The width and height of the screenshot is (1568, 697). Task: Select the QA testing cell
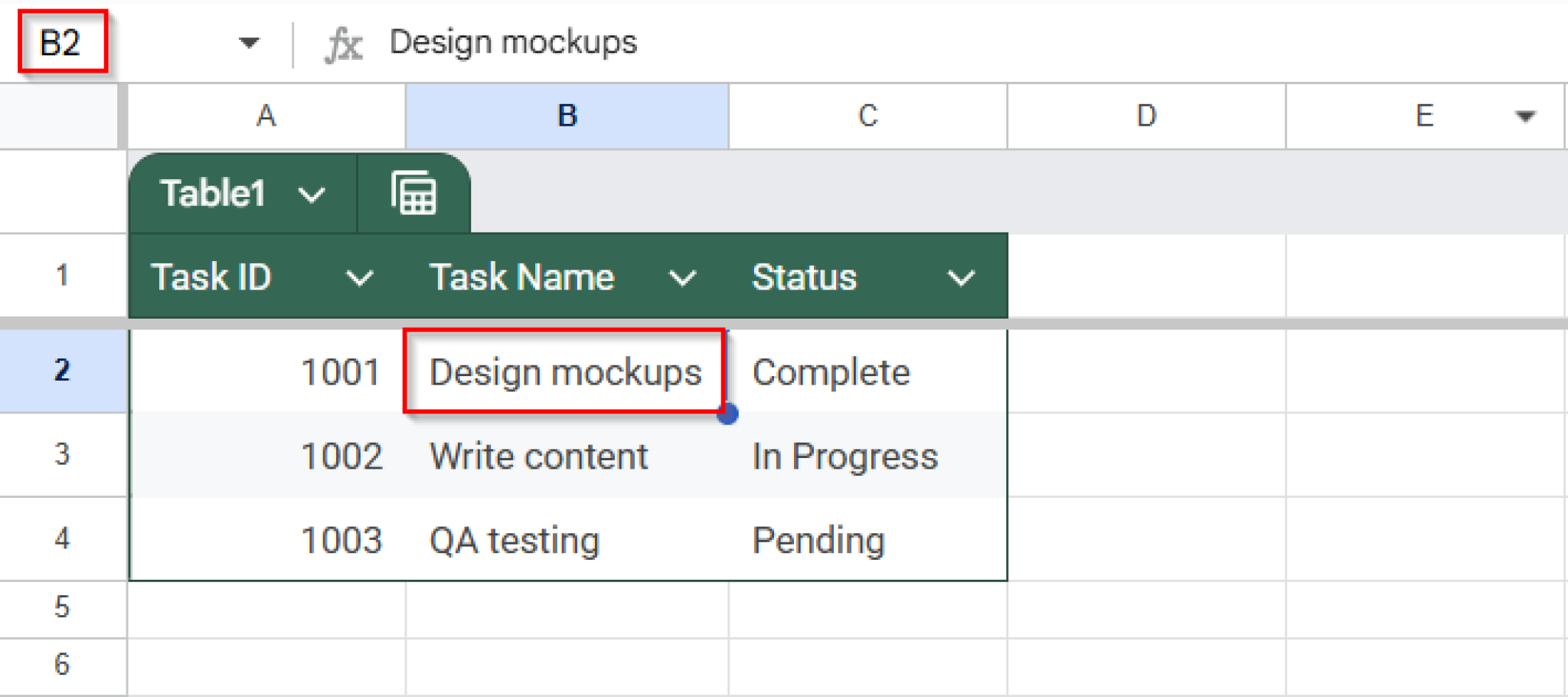pos(567,539)
